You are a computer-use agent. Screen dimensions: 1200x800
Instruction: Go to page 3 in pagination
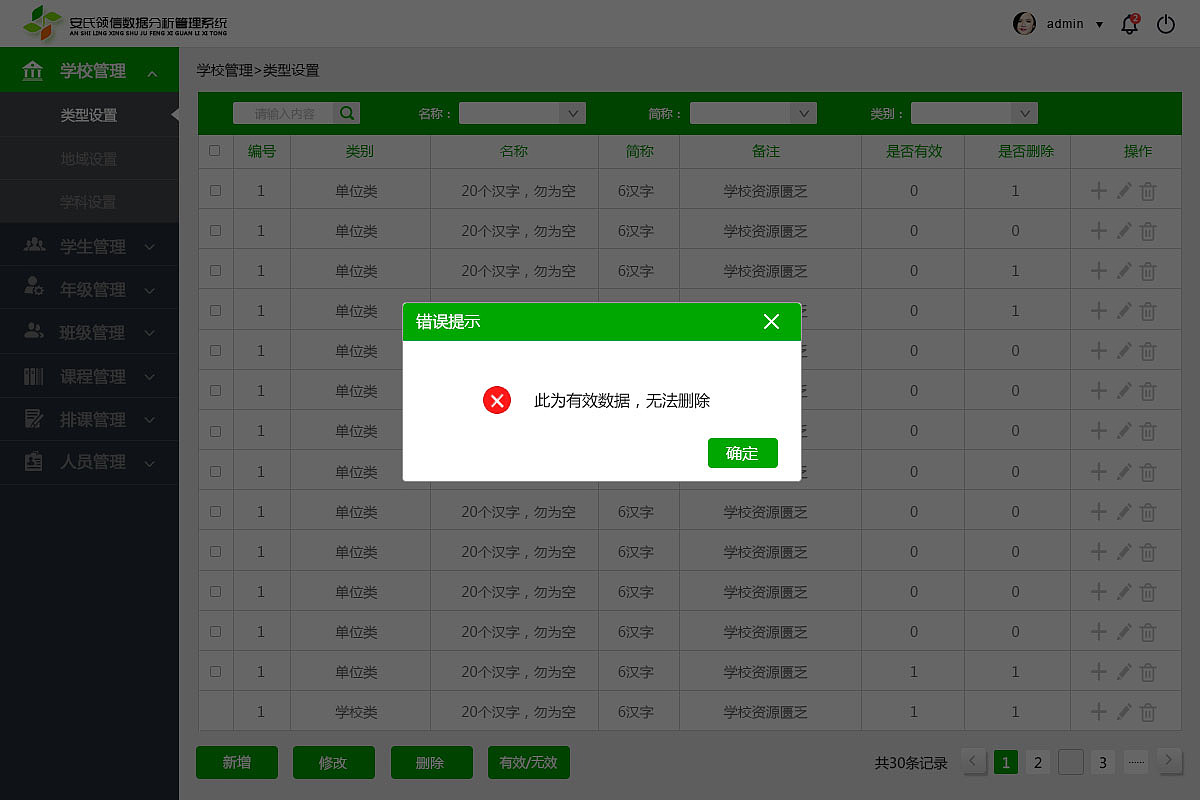[1102, 762]
